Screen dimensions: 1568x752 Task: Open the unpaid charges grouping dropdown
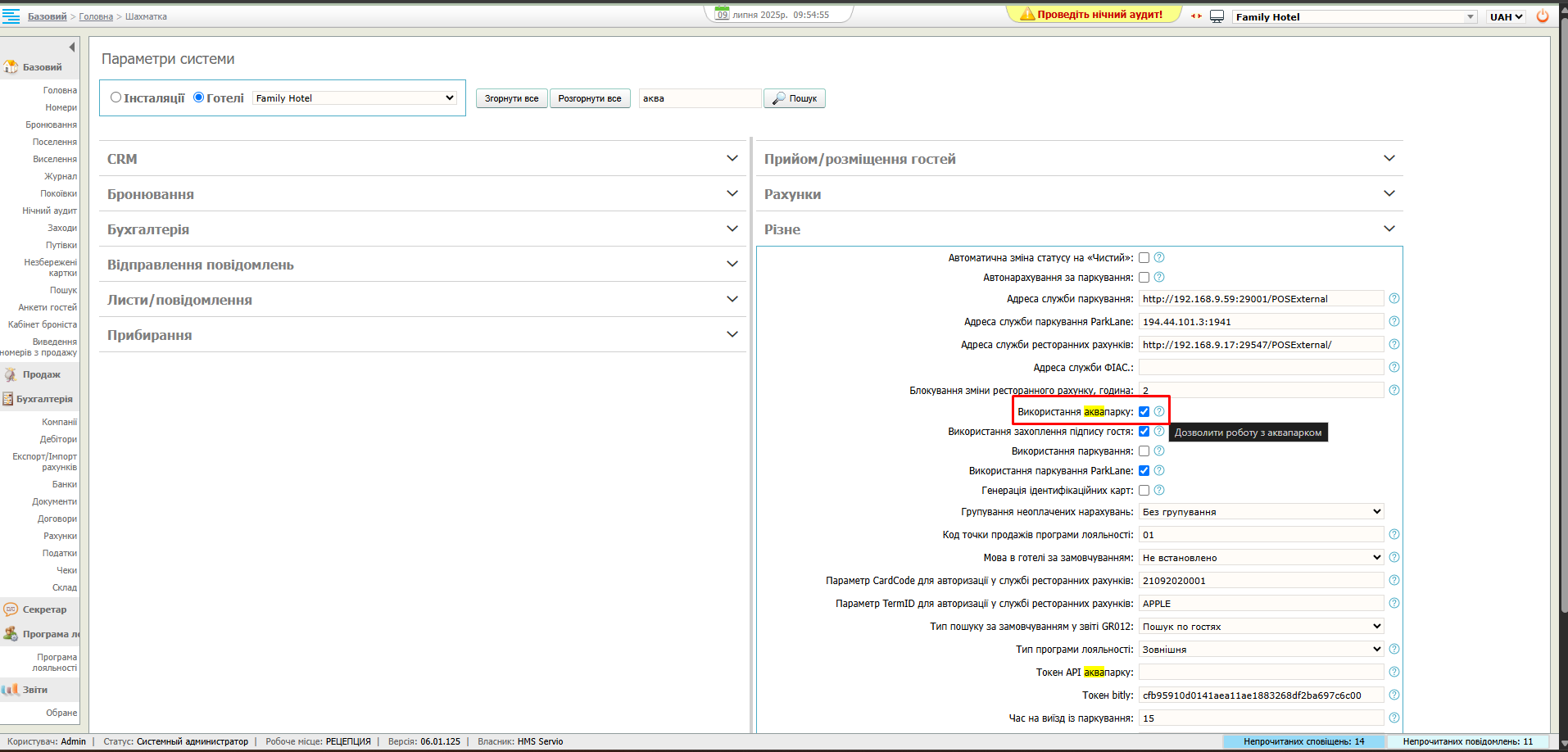[x=1261, y=512]
